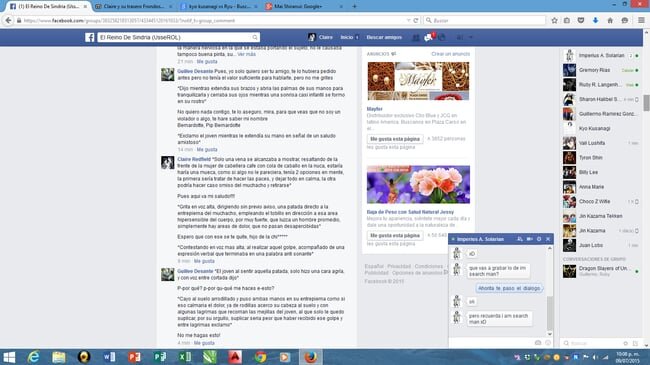Image resolution: width=650 pixels, height=365 pixels.
Task: Click Facebook search field El Reino De Sindria
Action: click(178, 37)
